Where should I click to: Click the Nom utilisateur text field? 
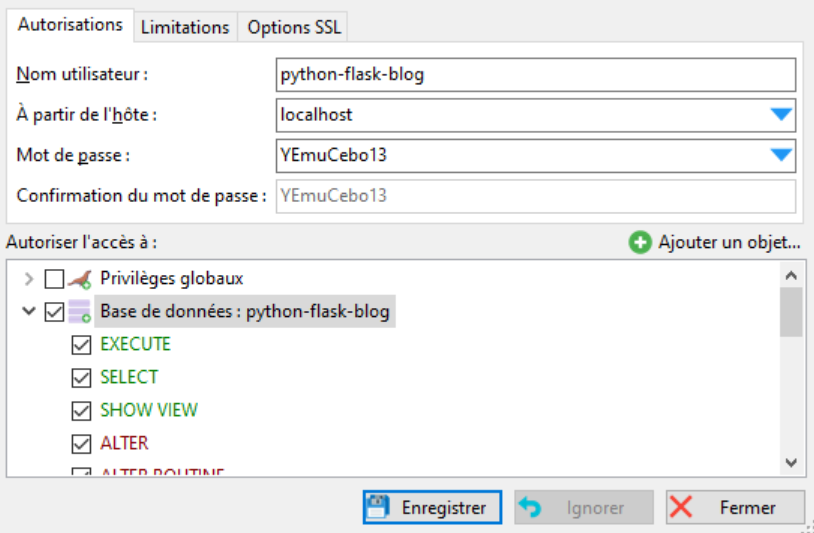click(535, 75)
